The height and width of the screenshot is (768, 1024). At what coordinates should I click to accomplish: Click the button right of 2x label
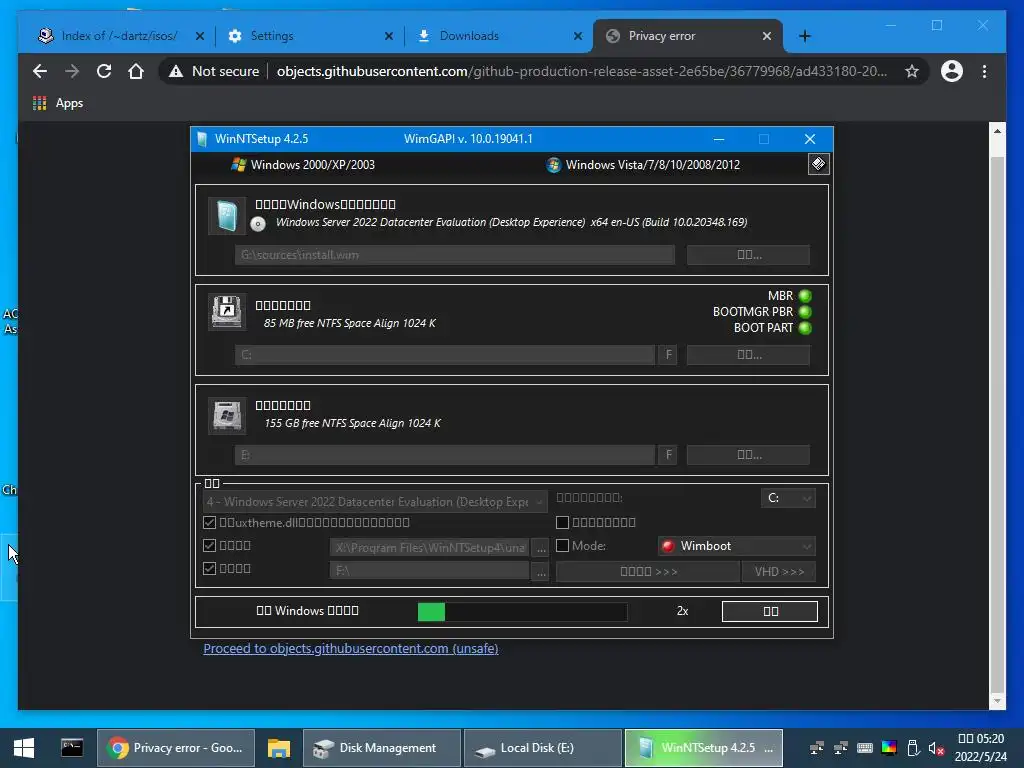(x=770, y=611)
